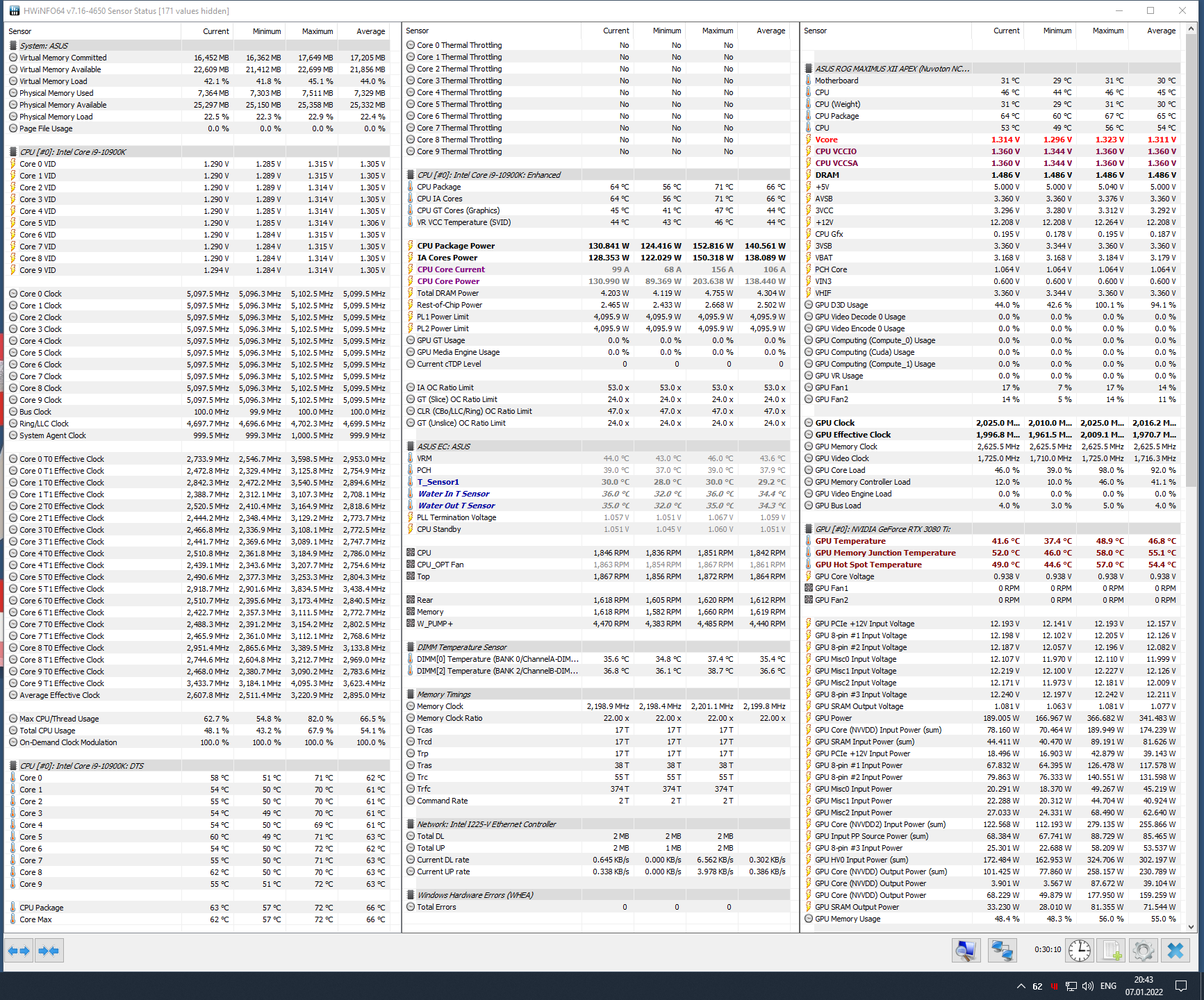Click the HWiNFO64 title bar app icon
Screen dimensions: 1204x1000
coord(15,11)
